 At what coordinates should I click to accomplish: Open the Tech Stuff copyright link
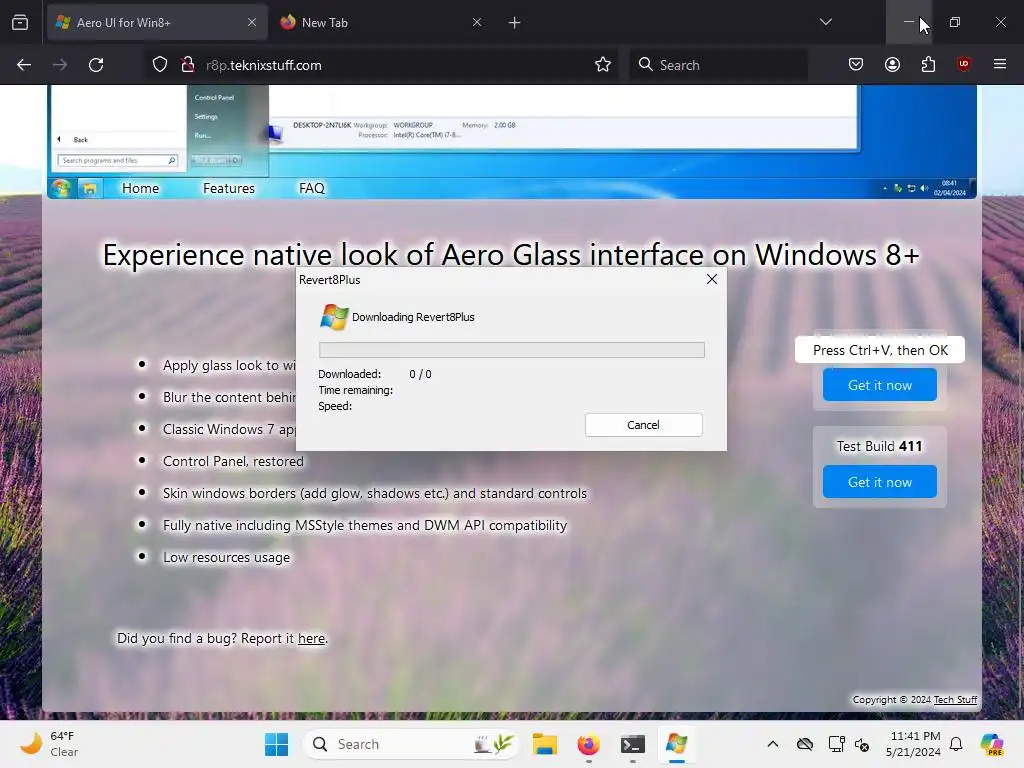tap(955, 699)
